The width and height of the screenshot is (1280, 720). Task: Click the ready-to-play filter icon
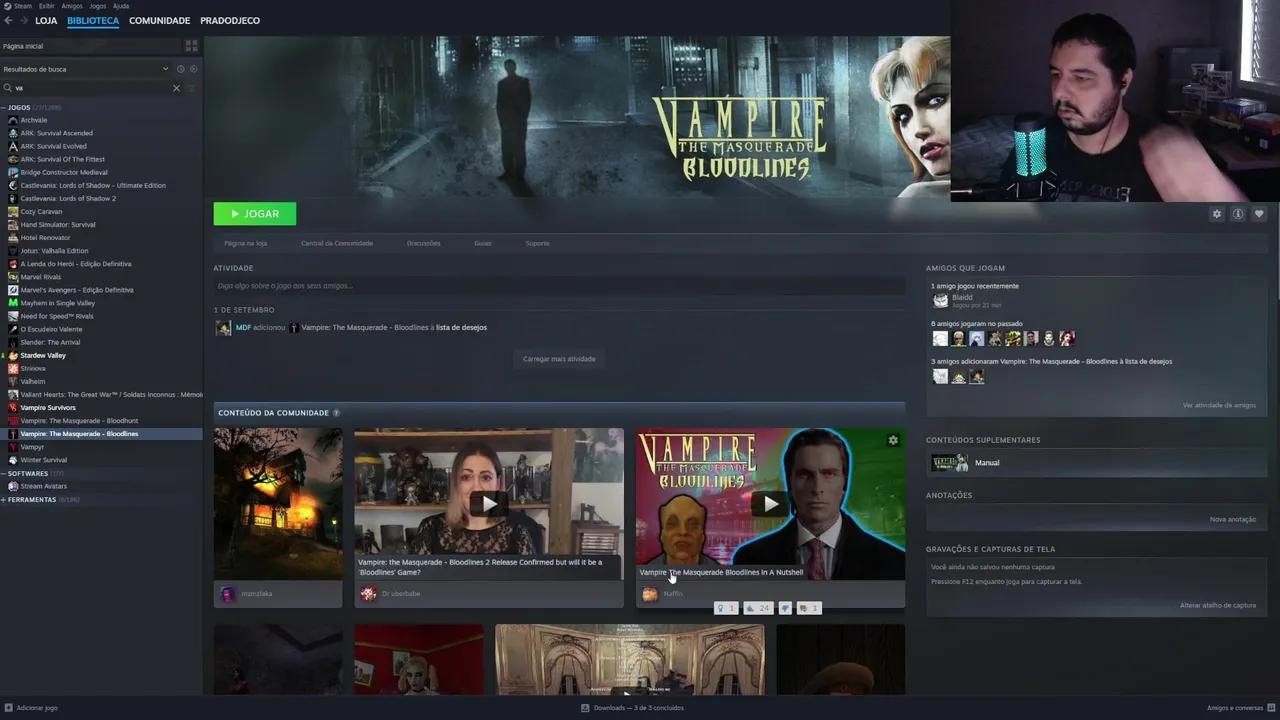click(193, 69)
